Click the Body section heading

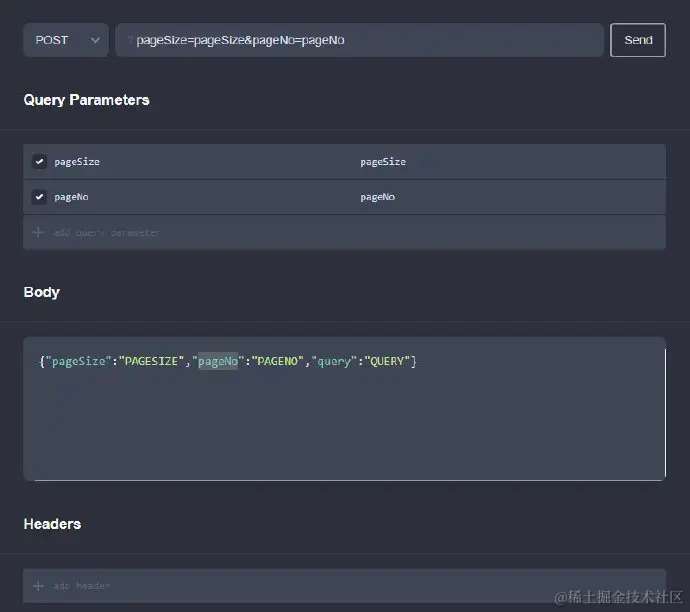(x=42, y=292)
